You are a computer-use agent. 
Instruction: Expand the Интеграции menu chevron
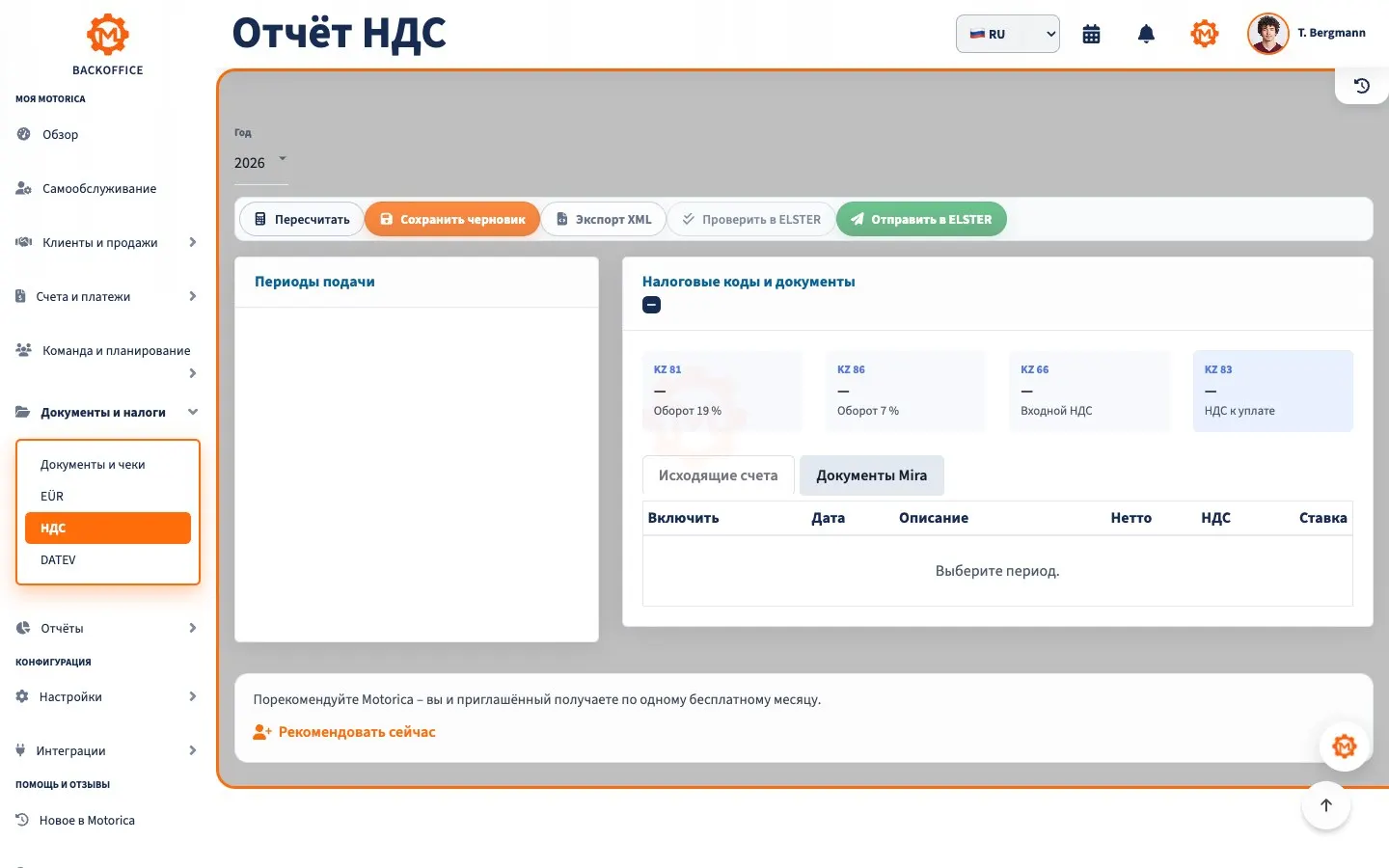(x=193, y=750)
